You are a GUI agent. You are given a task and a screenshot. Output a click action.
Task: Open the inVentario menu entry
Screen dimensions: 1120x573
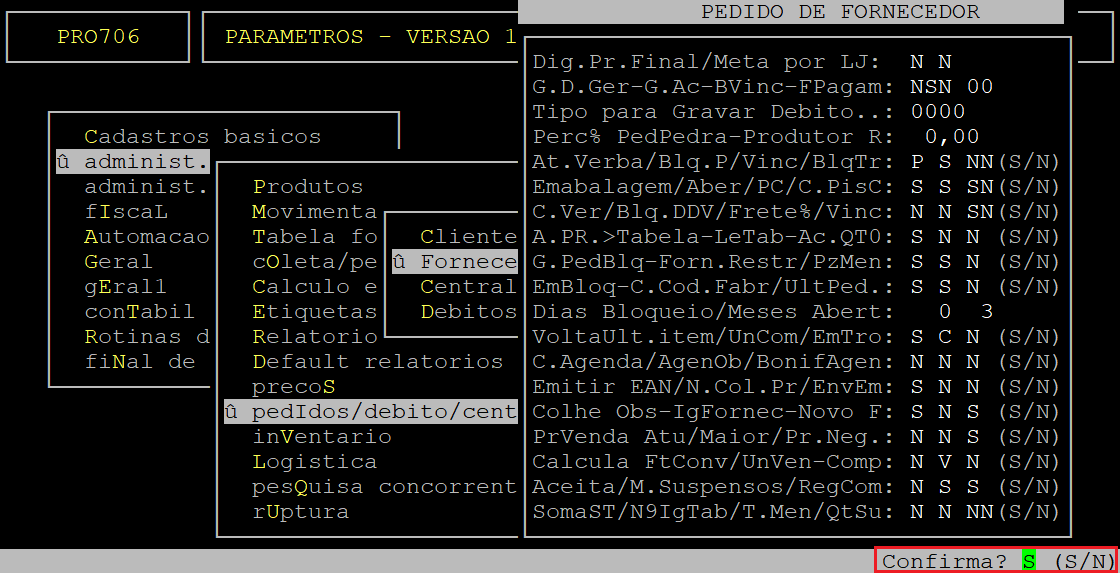point(321,437)
